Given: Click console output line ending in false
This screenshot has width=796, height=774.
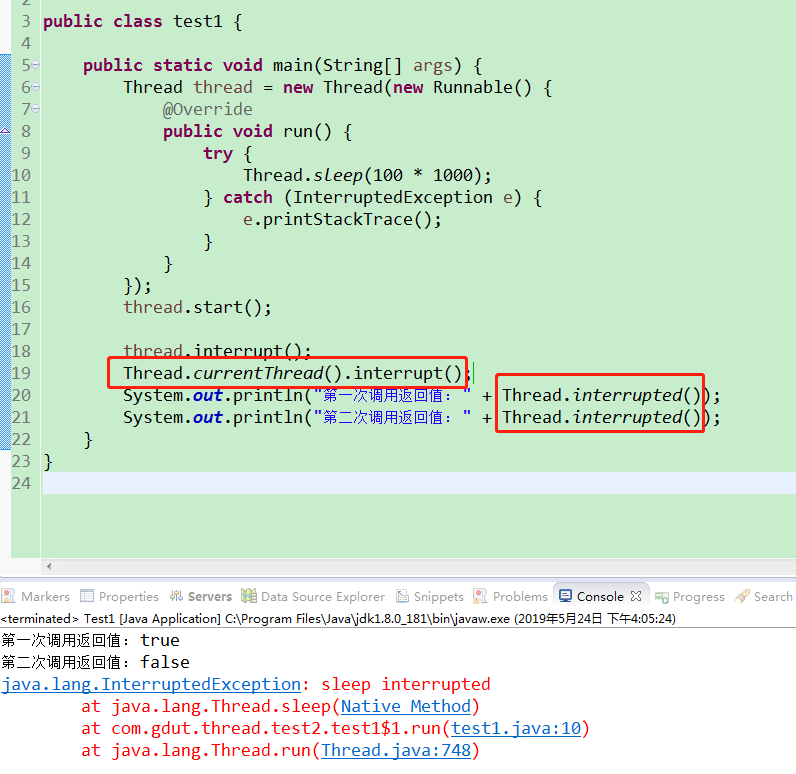Looking at the screenshot, I should point(95,662).
